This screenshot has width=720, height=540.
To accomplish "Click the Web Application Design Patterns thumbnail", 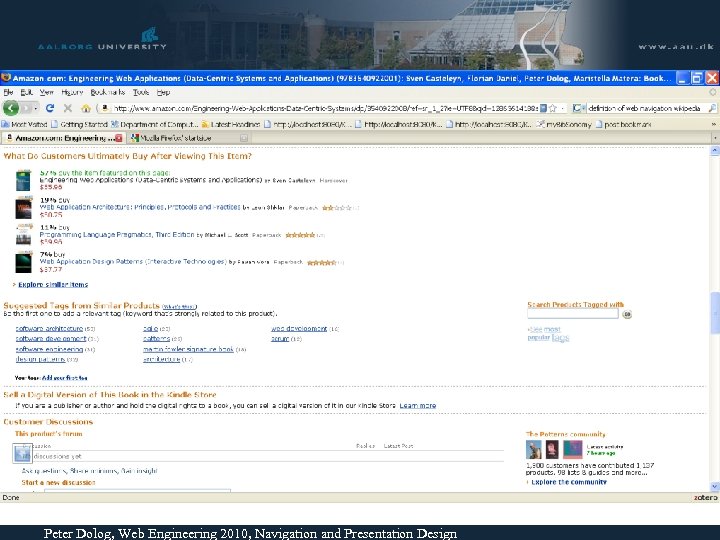I will 24,262.
